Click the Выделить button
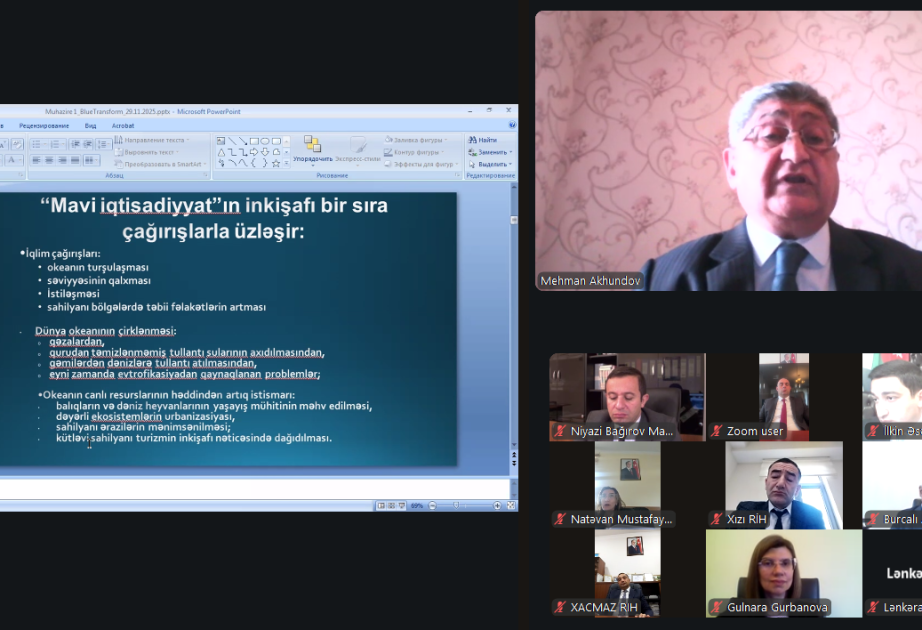Image resolution: width=922 pixels, height=630 pixels. click(x=490, y=164)
